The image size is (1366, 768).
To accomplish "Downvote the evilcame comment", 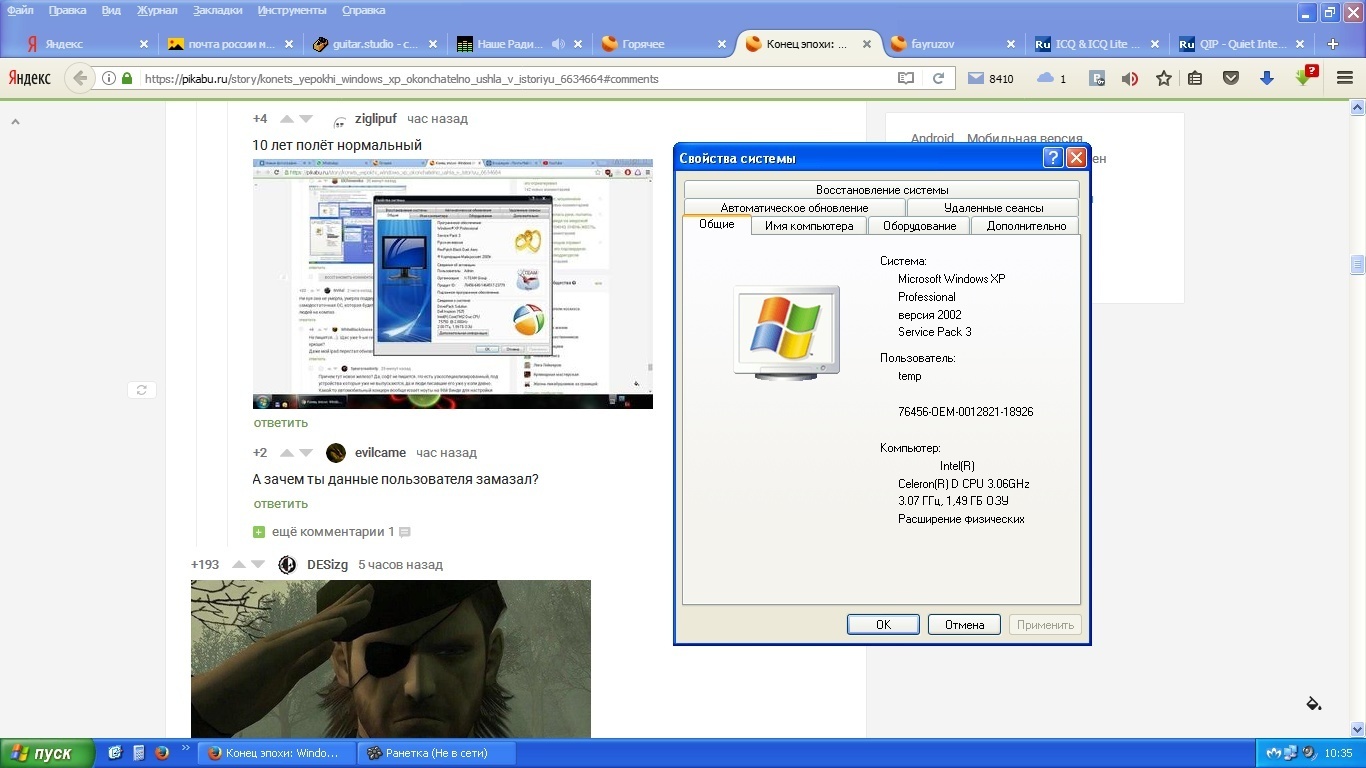I will tap(306, 453).
